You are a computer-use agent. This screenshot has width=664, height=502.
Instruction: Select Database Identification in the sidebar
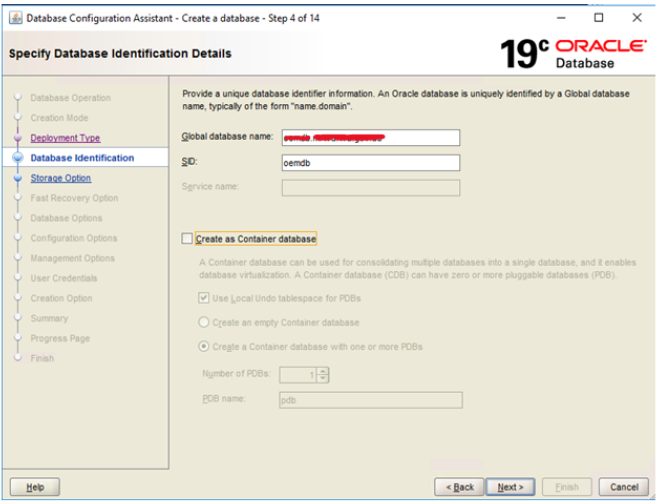click(81, 158)
